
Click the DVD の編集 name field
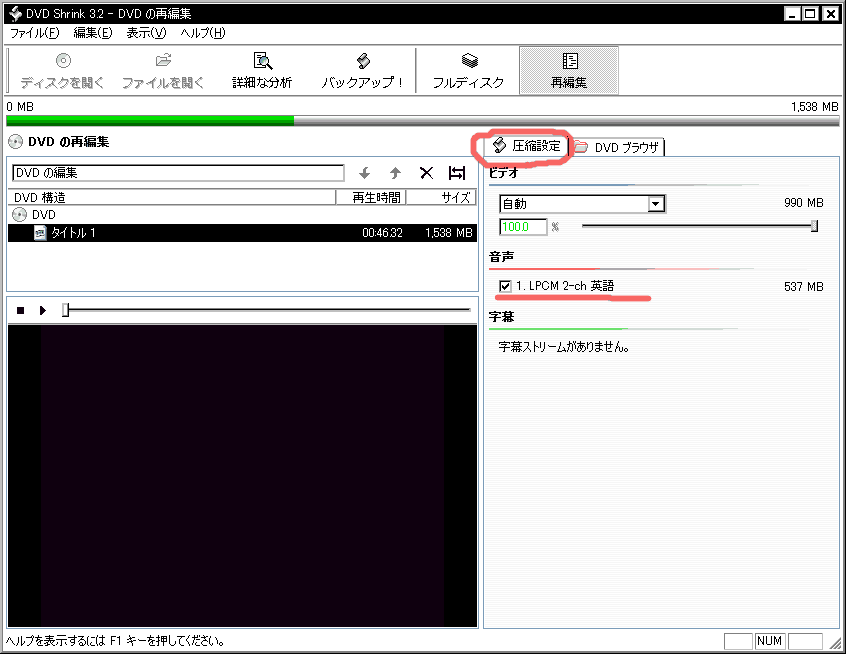pos(178,173)
